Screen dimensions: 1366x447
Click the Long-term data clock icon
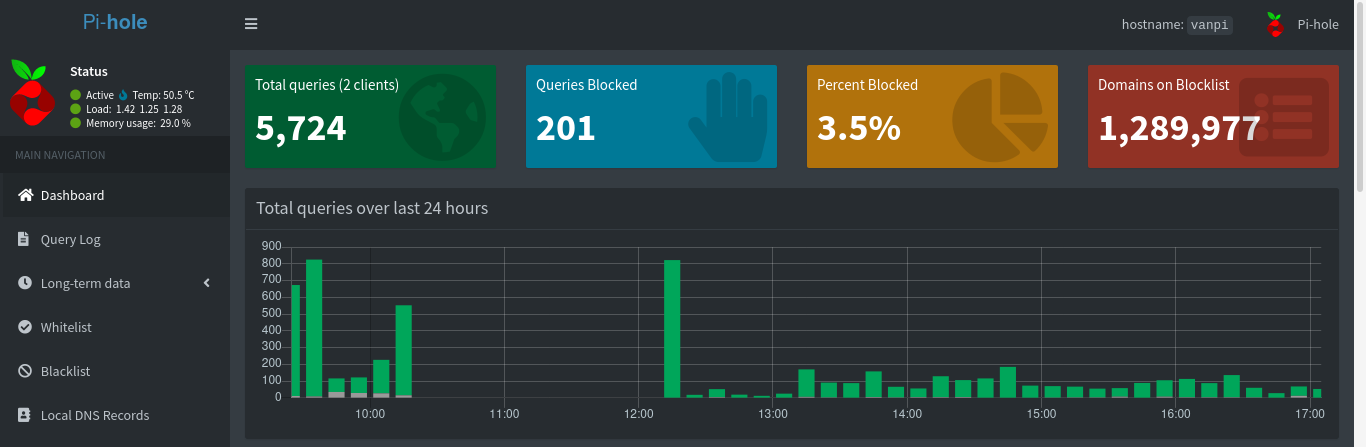point(25,283)
